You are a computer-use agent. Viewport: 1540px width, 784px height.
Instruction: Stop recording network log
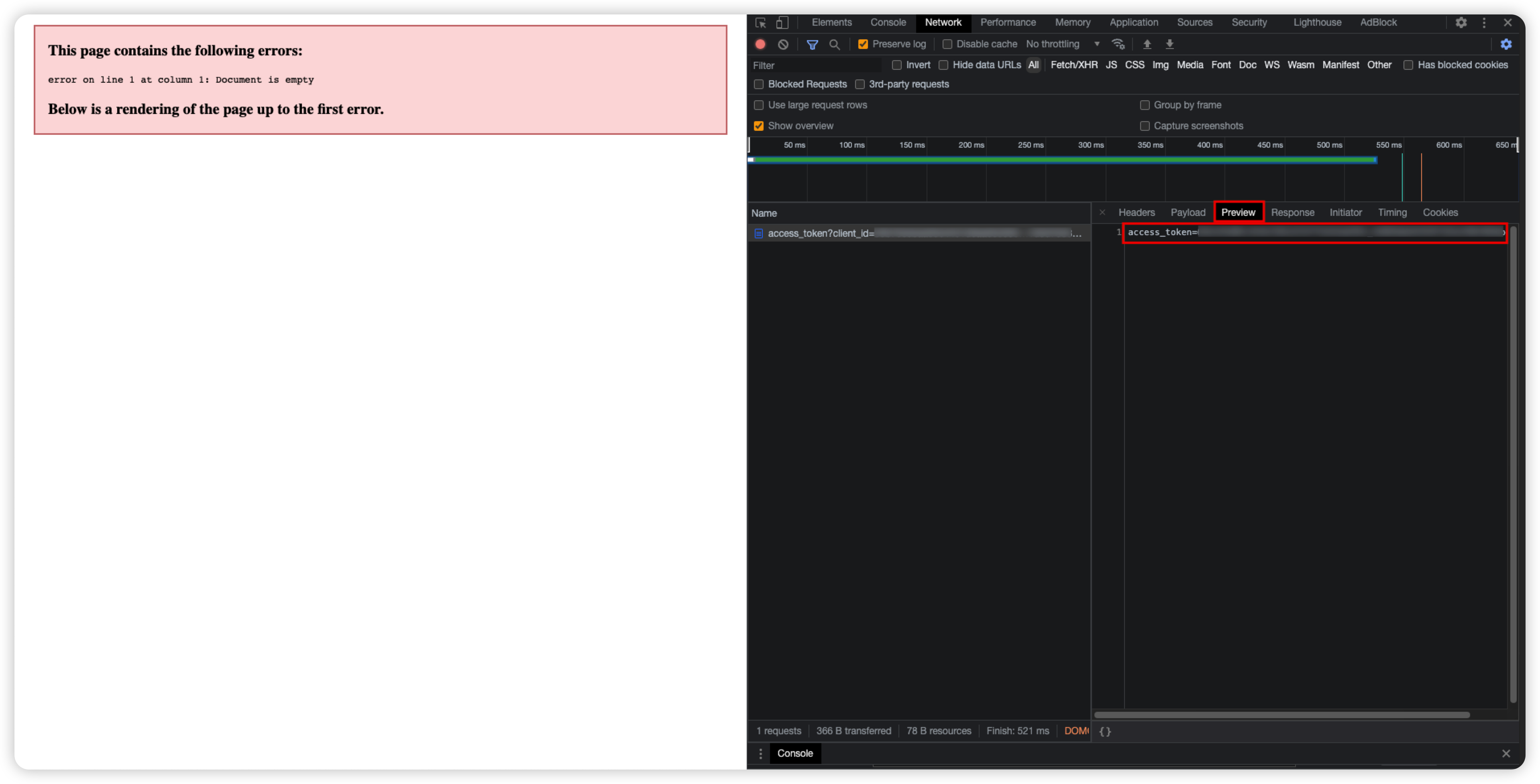[760, 44]
